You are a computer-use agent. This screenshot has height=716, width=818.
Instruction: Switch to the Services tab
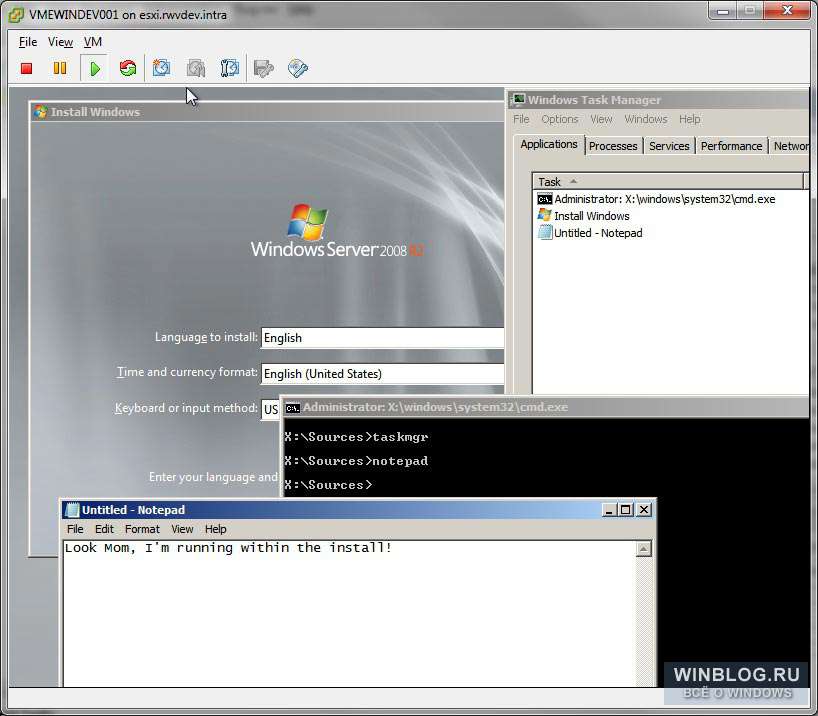[669, 146]
